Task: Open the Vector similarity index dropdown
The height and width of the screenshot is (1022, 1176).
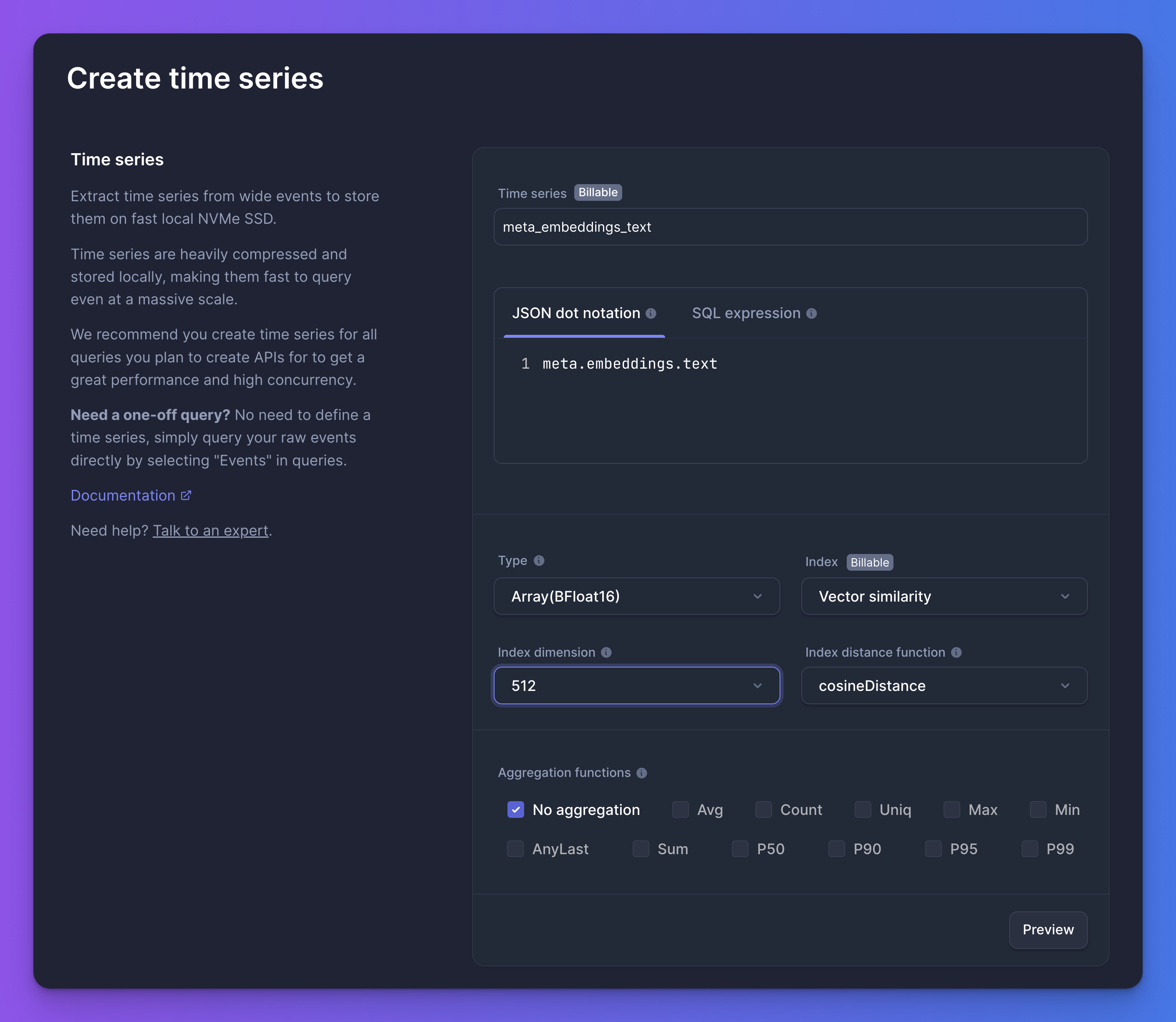Action: (944, 596)
